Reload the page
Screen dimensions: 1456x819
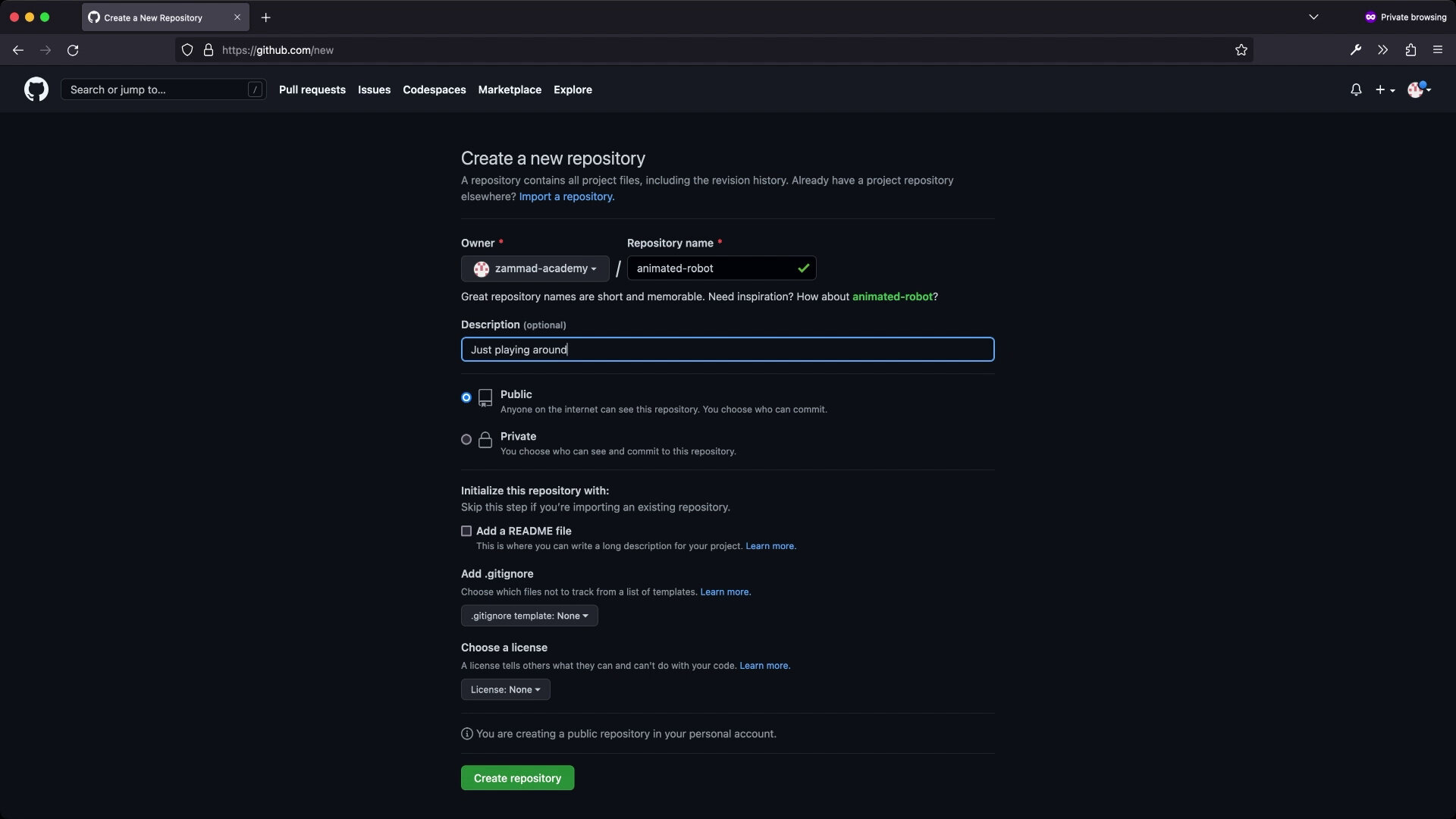tap(73, 50)
